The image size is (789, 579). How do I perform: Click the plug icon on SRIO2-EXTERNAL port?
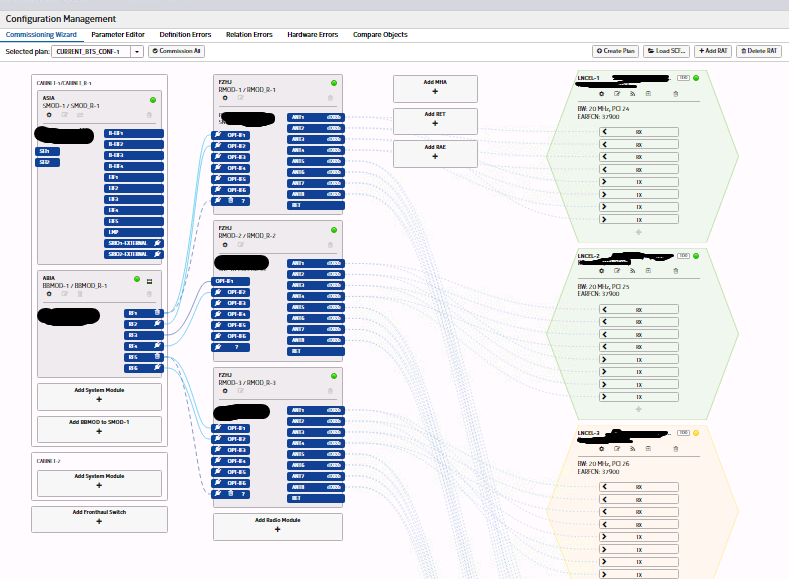tap(157, 254)
